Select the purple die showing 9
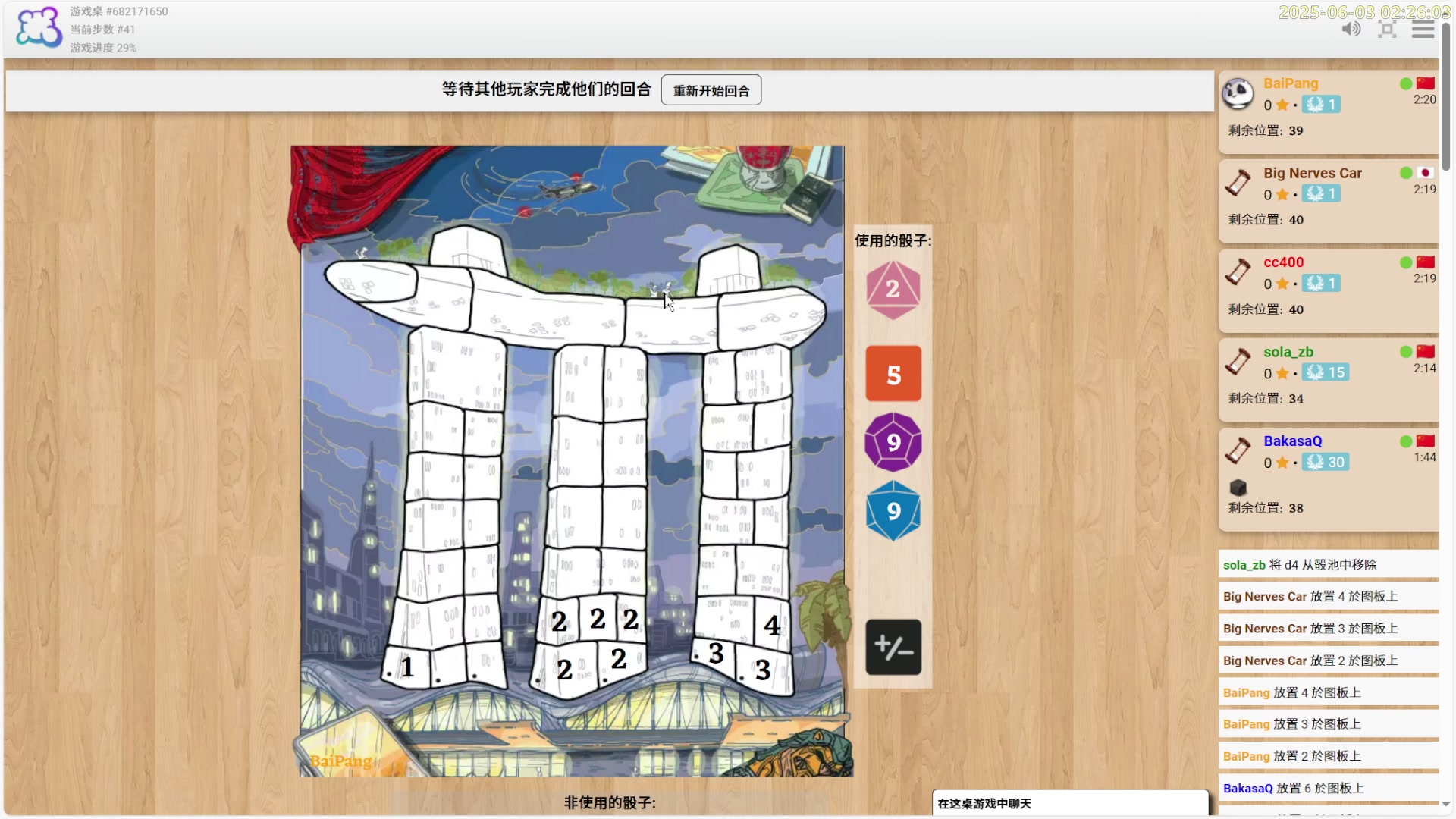Image resolution: width=1456 pixels, height=819 pixels. (893, 442)
